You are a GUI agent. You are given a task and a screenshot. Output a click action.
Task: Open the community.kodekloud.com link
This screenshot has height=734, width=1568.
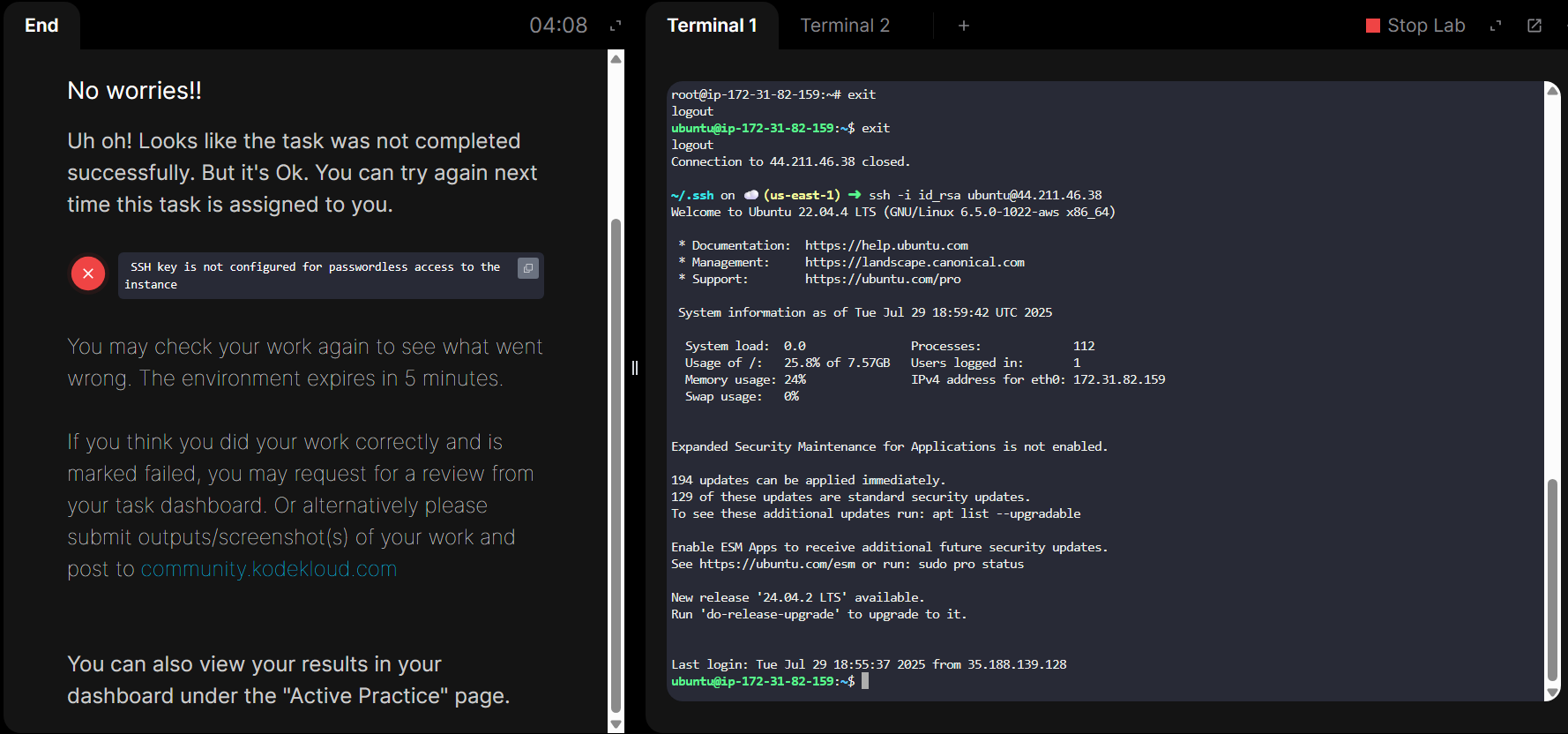(x=269, y=569)
